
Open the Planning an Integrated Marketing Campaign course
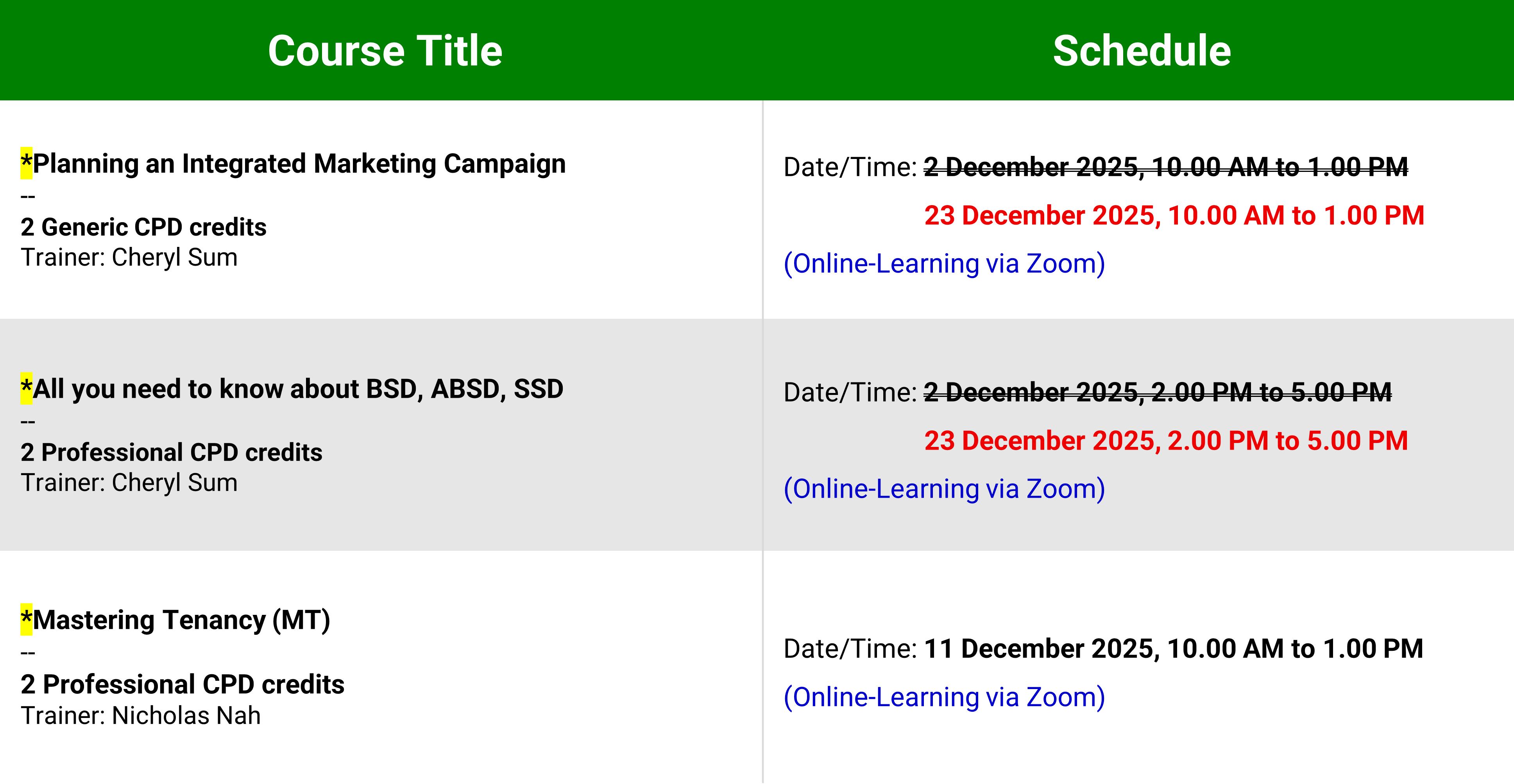point(299,163)
